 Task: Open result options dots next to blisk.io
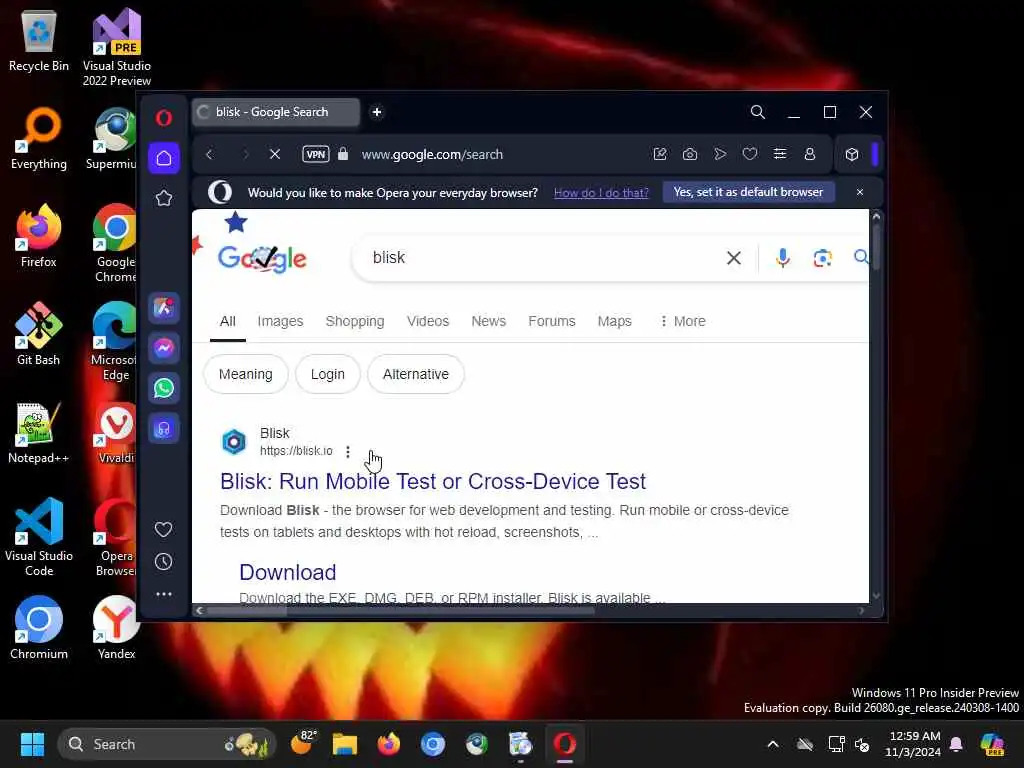tap(347, 451)
